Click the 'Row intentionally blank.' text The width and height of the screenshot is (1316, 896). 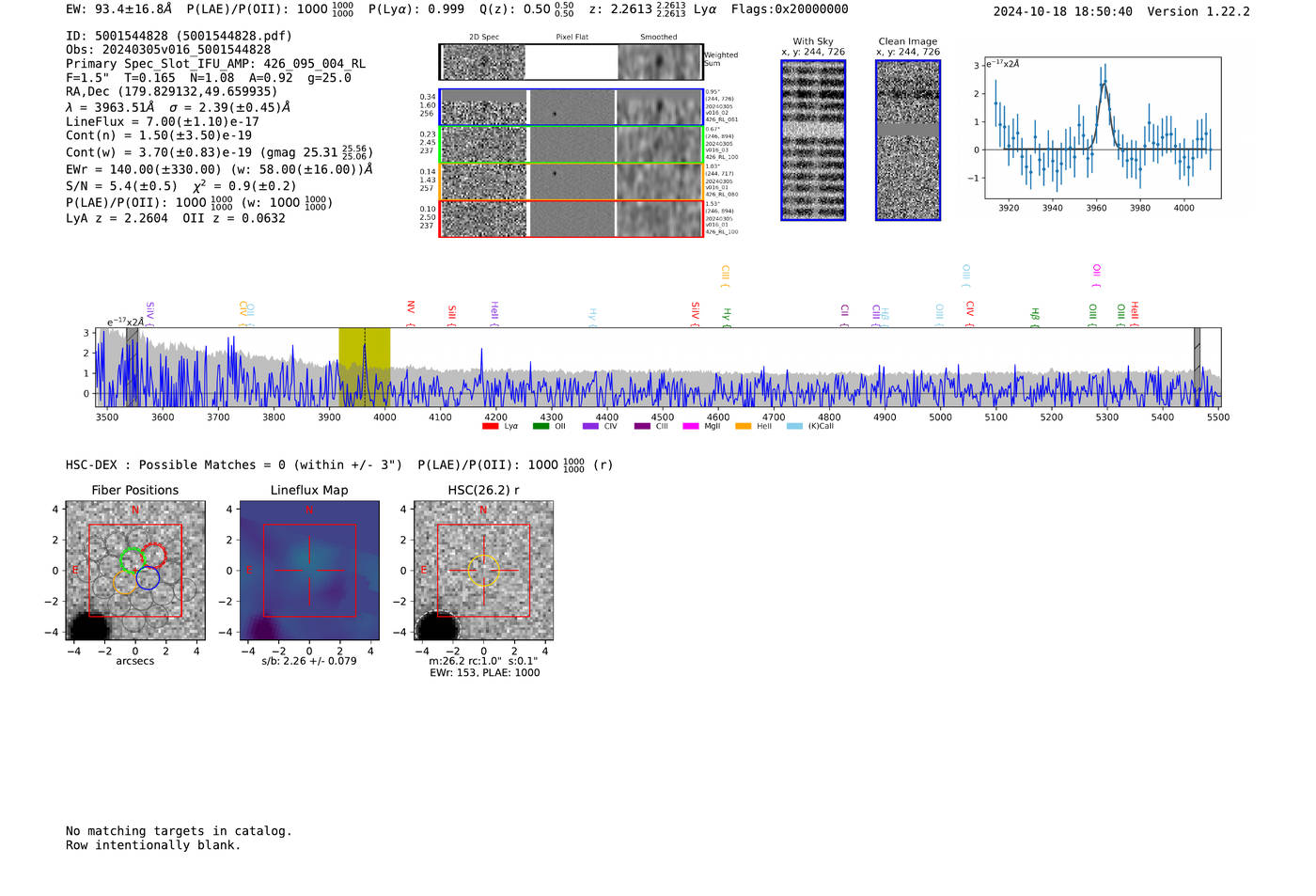153,845
